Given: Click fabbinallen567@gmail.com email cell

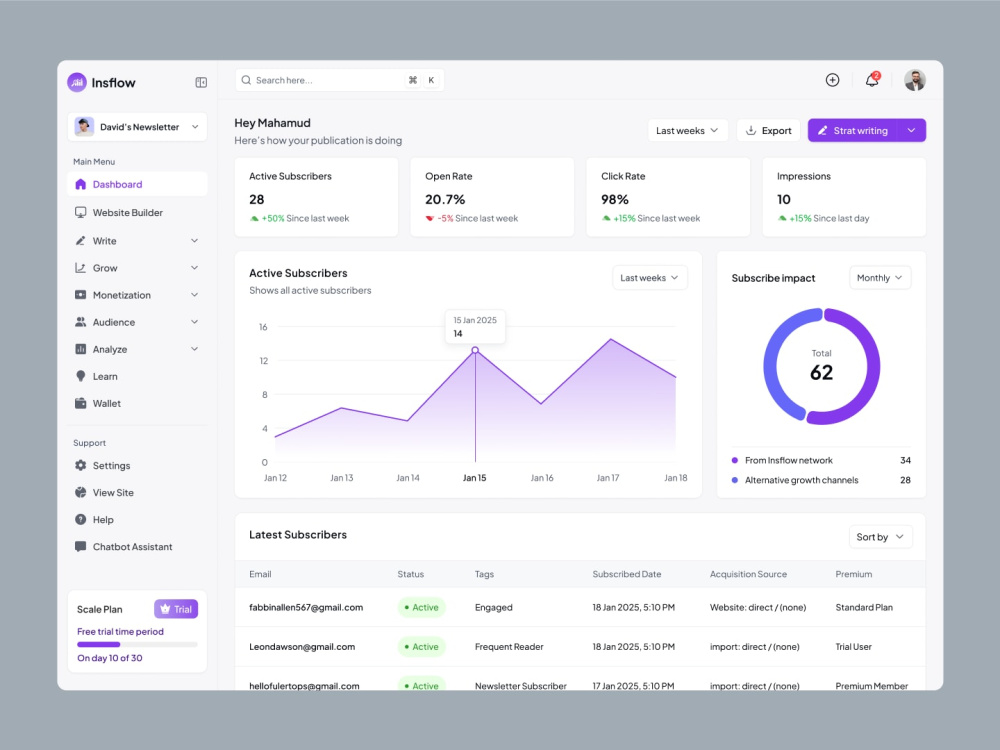Looking at the screenshot, I should 306,607.
